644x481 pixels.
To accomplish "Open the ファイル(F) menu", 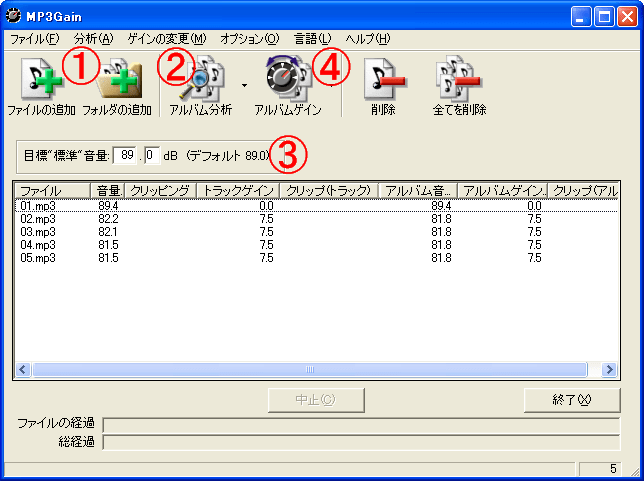I will point(34,39).
